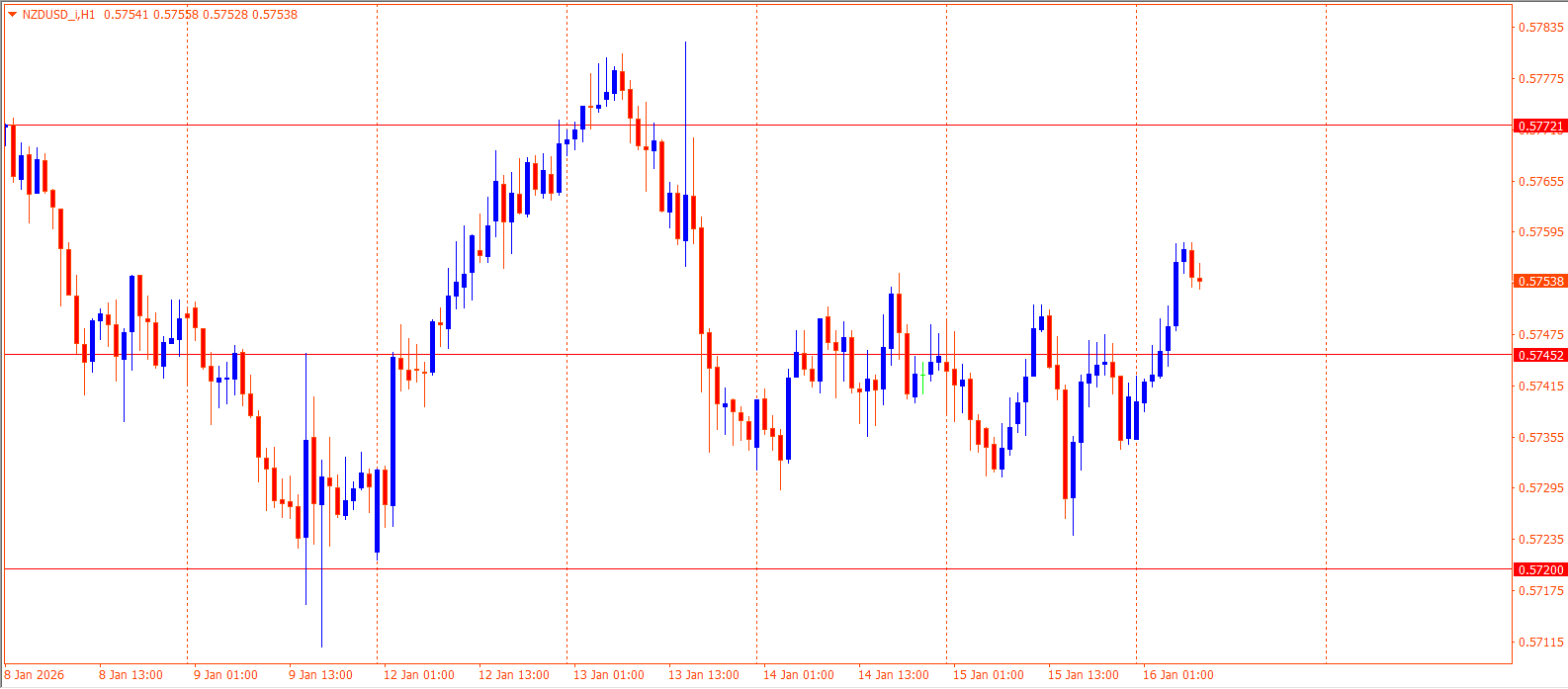Click the 8 Jan 13:00 time label
Screen dimensions: 1568x689
pyautogui.click(x=131, y=675)
